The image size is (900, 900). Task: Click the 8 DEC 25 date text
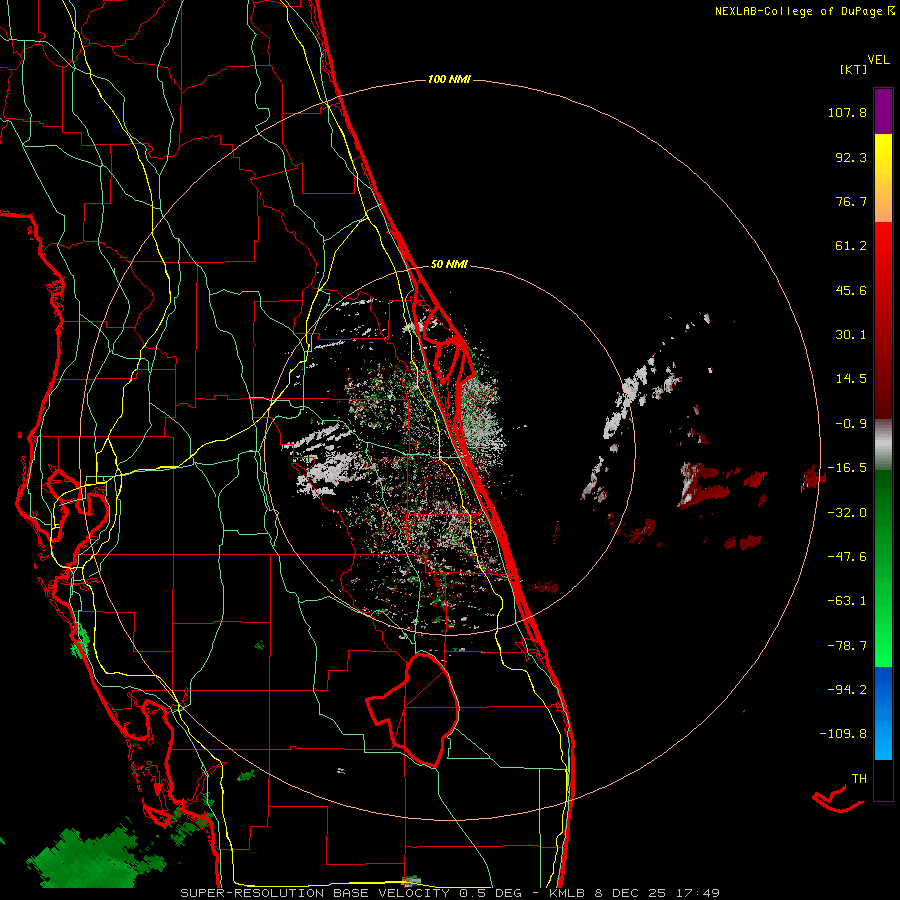[x=632, y=893]
